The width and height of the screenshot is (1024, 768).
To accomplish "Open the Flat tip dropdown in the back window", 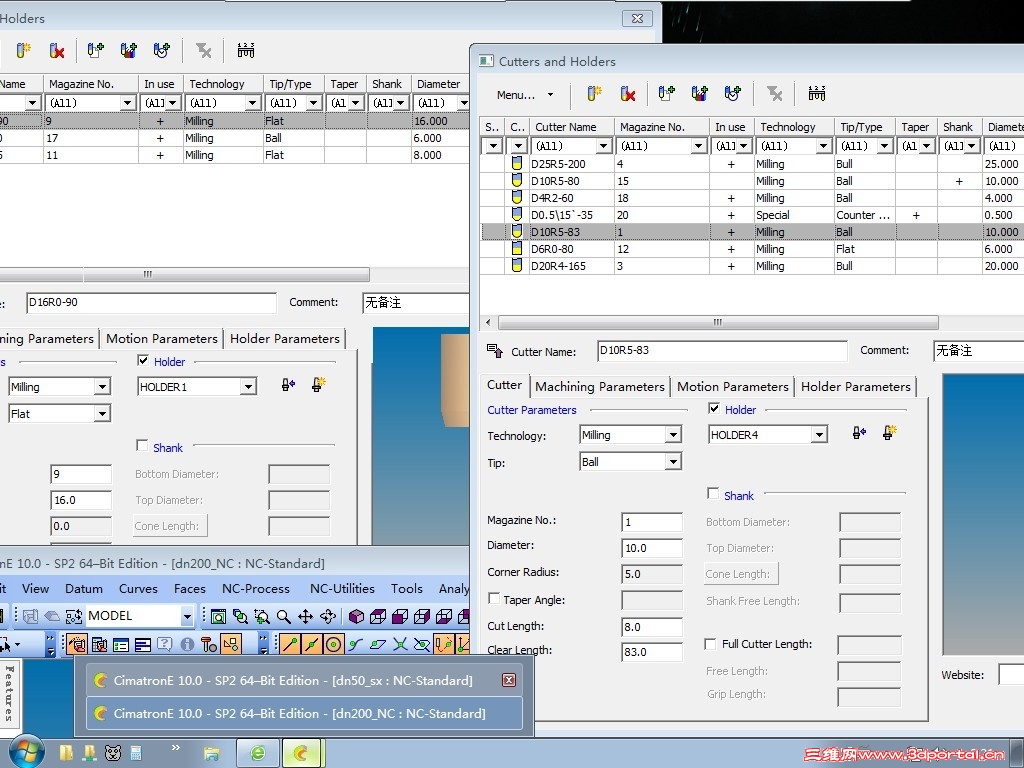I will (103, 414).
